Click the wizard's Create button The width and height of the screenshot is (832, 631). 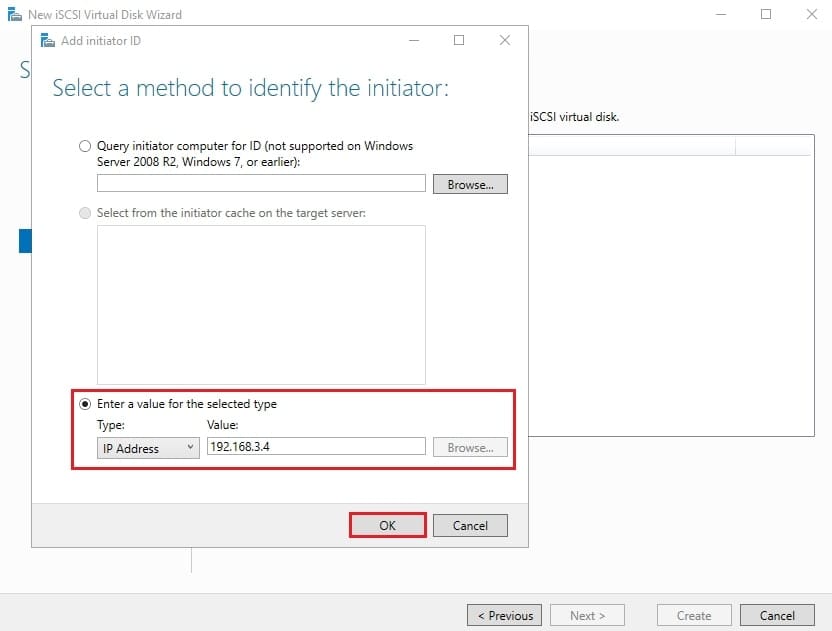coord(694,615)
